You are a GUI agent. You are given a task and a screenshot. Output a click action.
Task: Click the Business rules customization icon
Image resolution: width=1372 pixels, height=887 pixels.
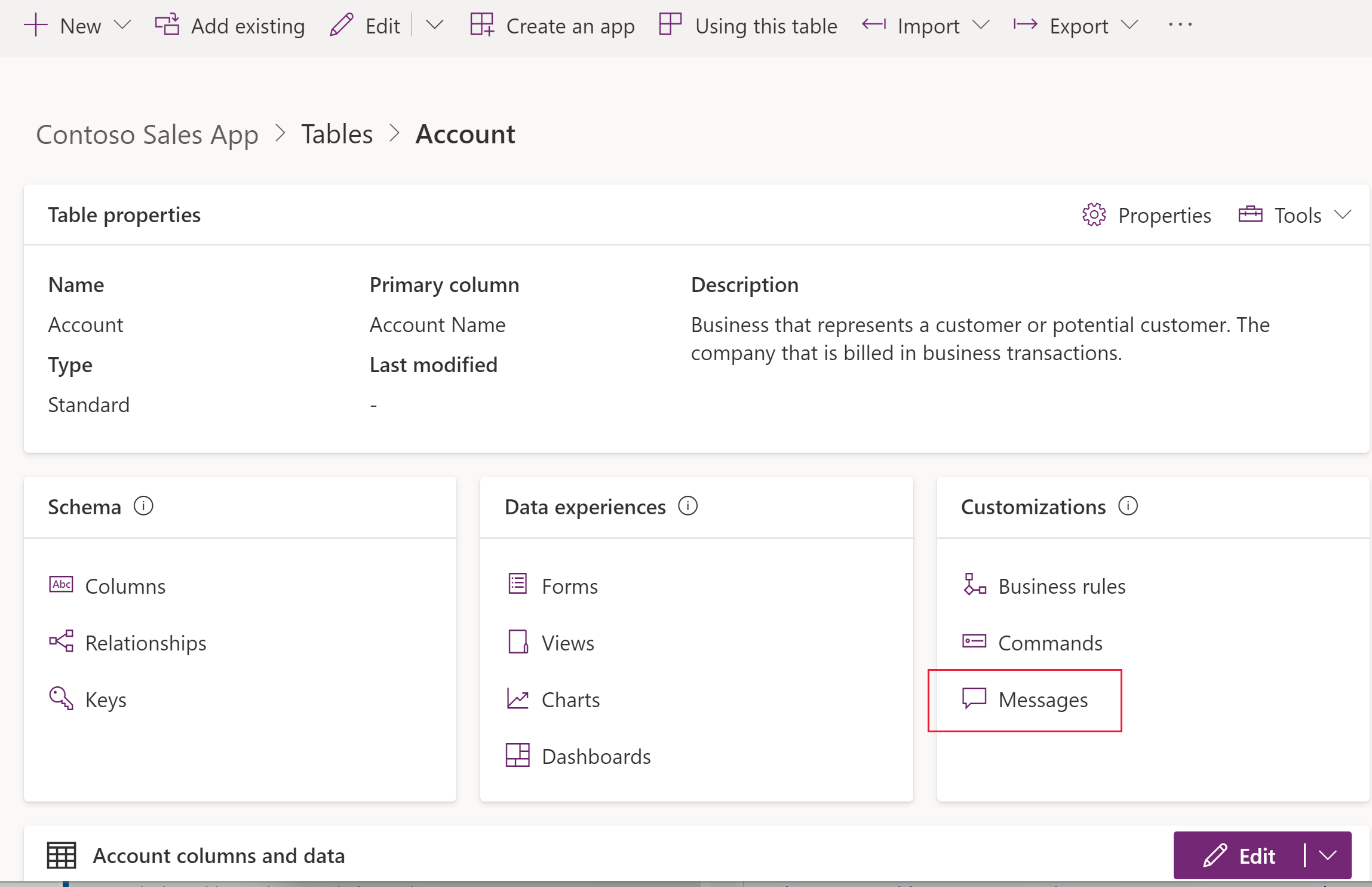point(974,586)
